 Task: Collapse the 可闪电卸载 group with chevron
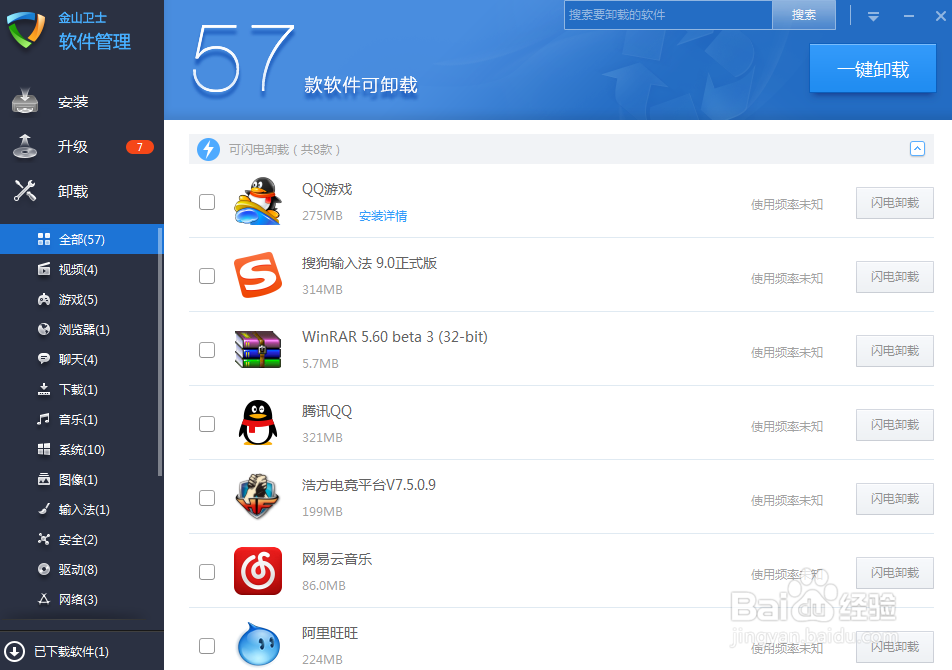917,149
